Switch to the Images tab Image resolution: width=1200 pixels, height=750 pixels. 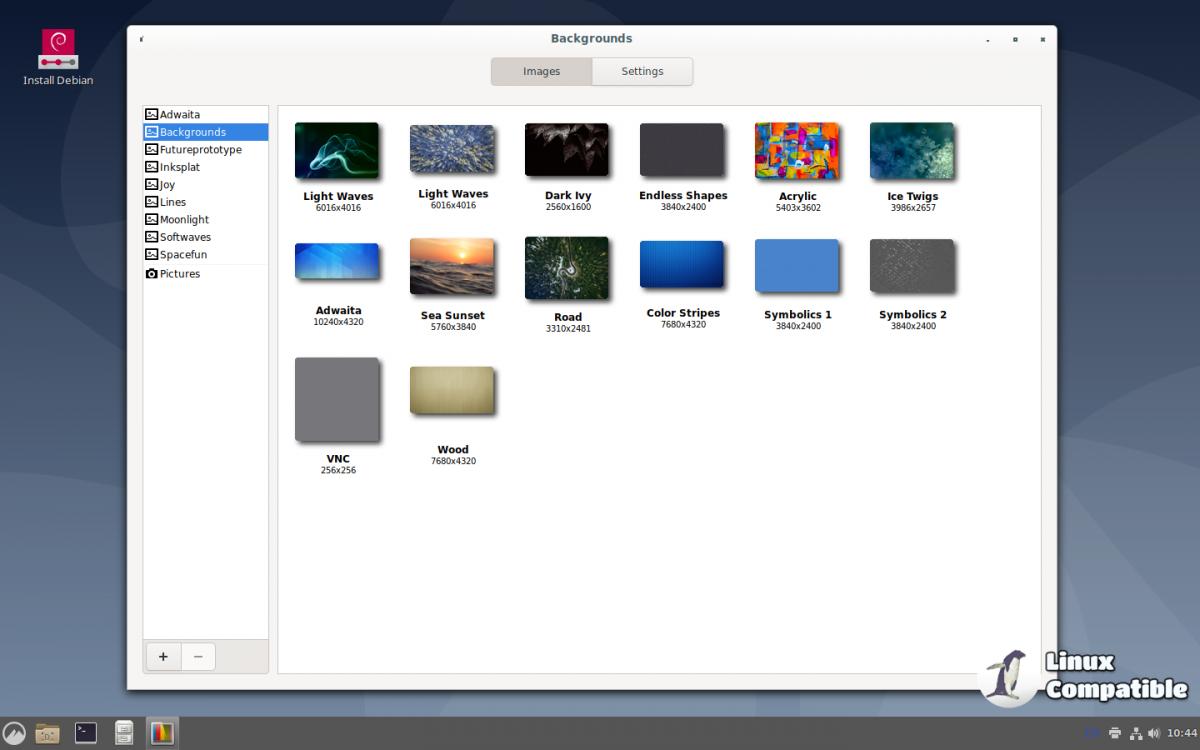point(541,72)
